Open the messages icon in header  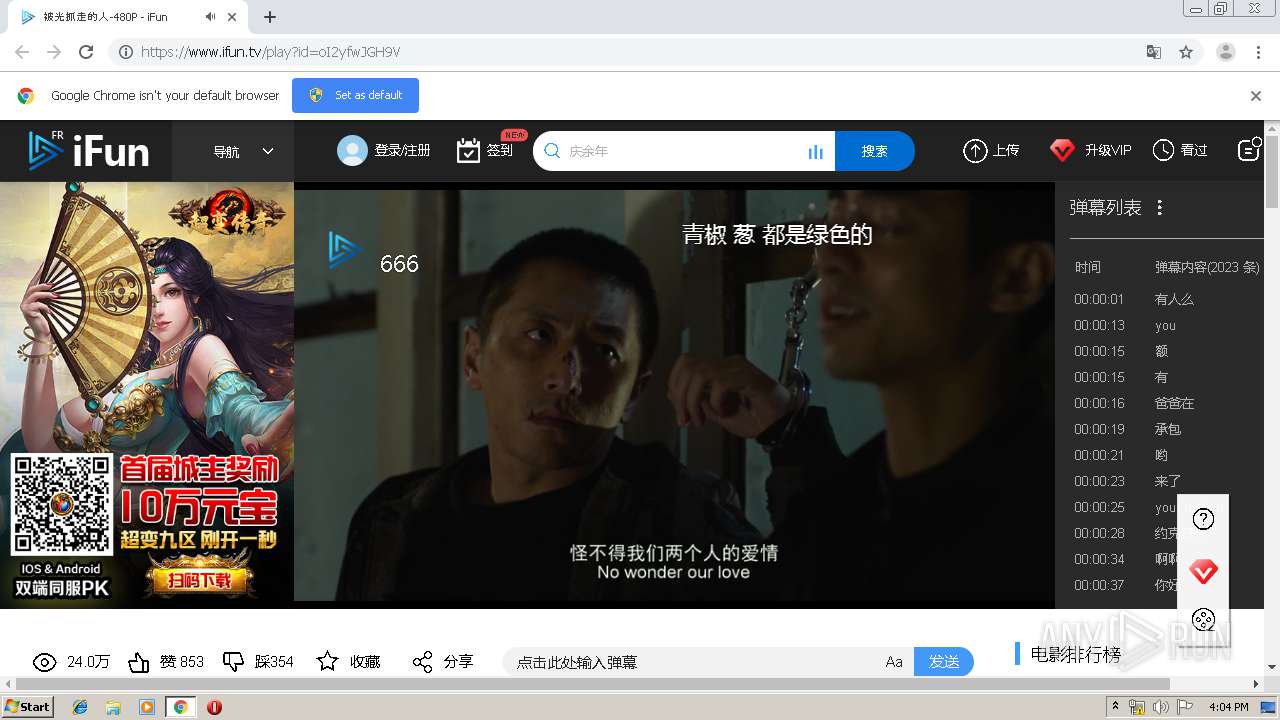[1249, 150]
